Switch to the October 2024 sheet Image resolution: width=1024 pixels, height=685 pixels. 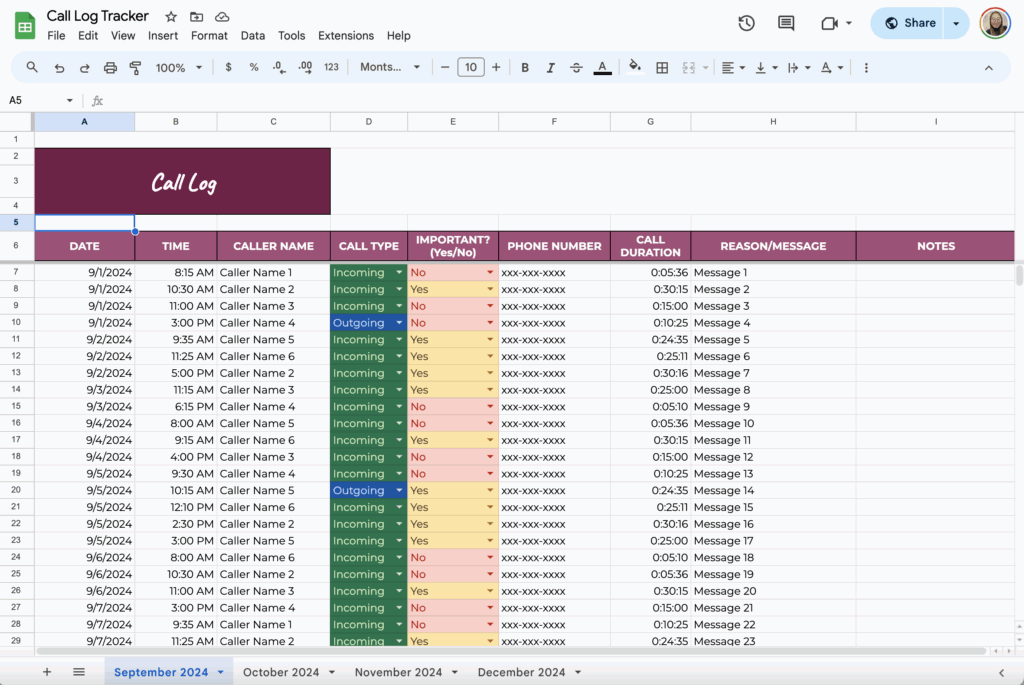[x=281, y=672]
